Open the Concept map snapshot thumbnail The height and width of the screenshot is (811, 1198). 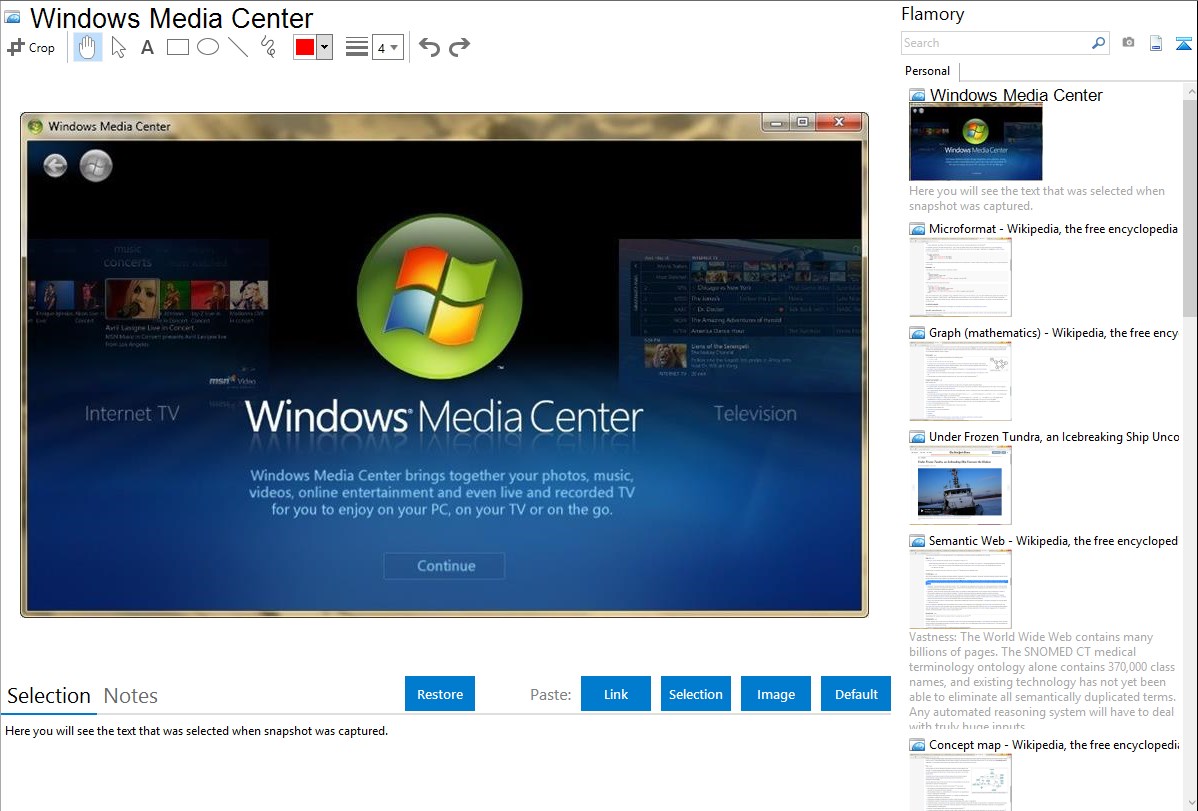960,782
